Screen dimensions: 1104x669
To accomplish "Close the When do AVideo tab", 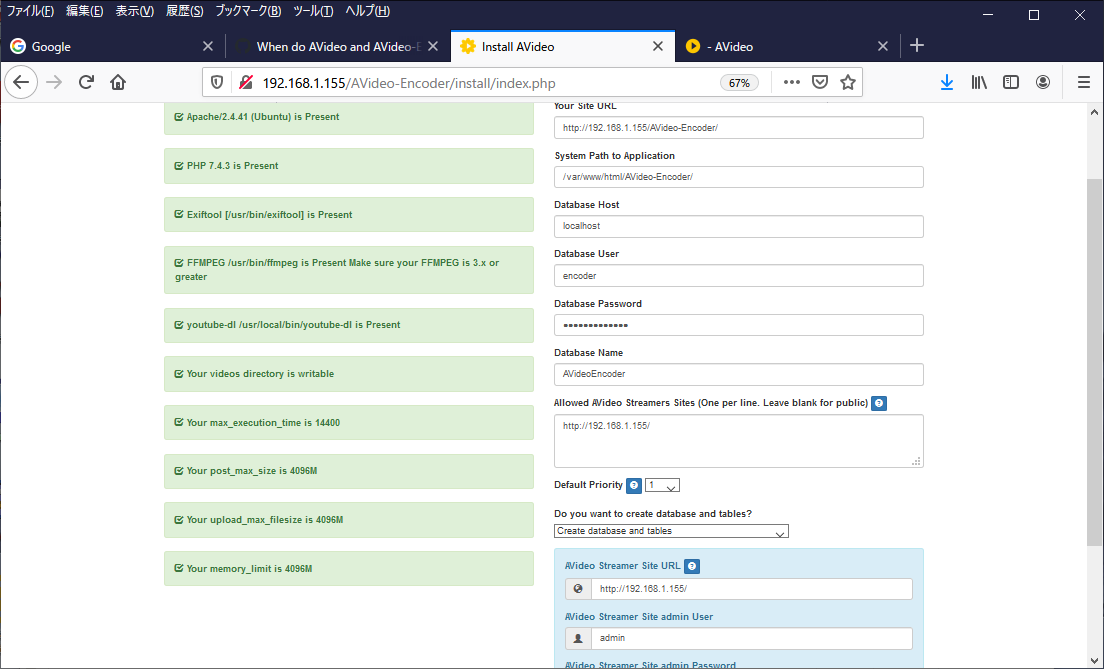I will 433,46.
